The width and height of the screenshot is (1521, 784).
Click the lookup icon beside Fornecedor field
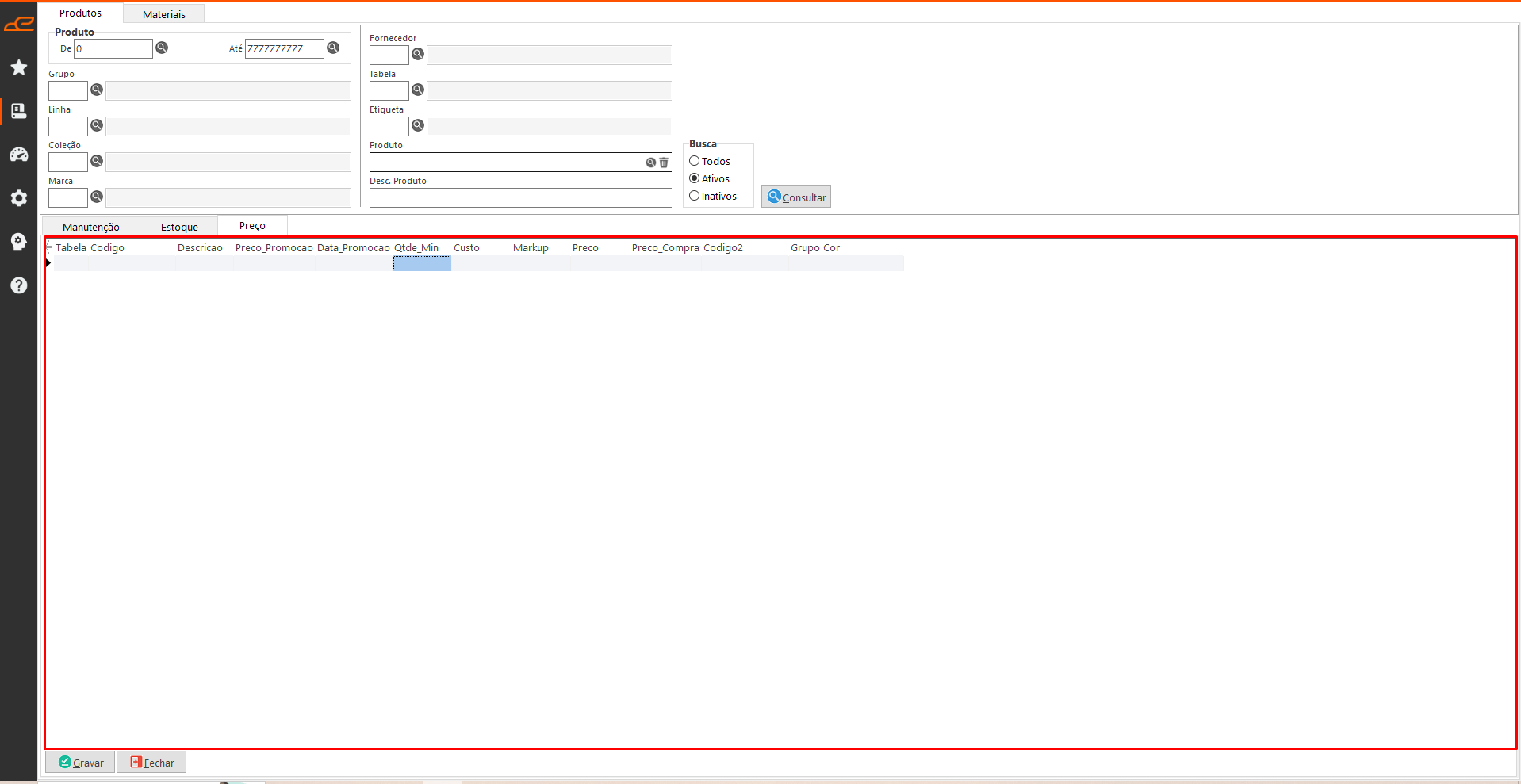(418, 54)
